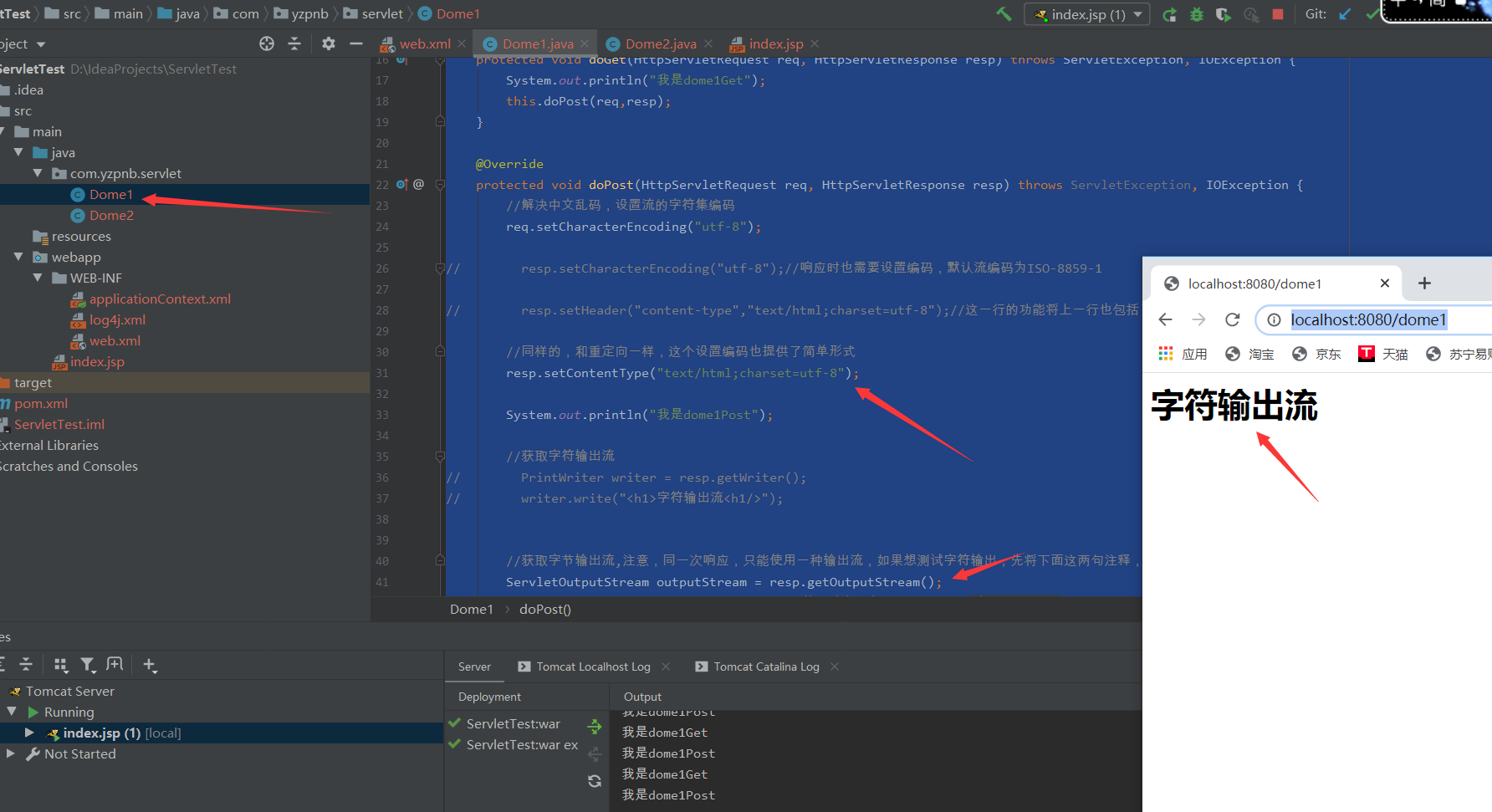The height and width of the screenshot is (812, 1492).
Task: Click the doPost override gutter icon on line 22
Action: point(402,184)
